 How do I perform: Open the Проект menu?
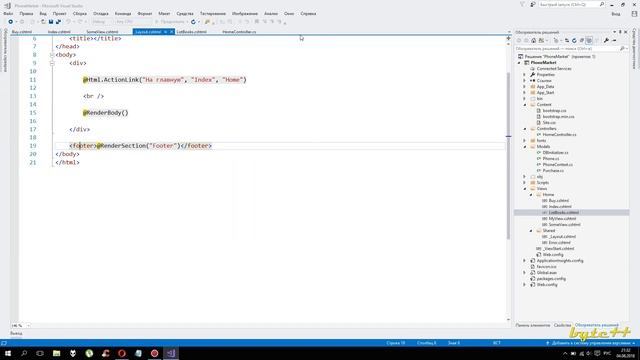click(x=59, y=13)
